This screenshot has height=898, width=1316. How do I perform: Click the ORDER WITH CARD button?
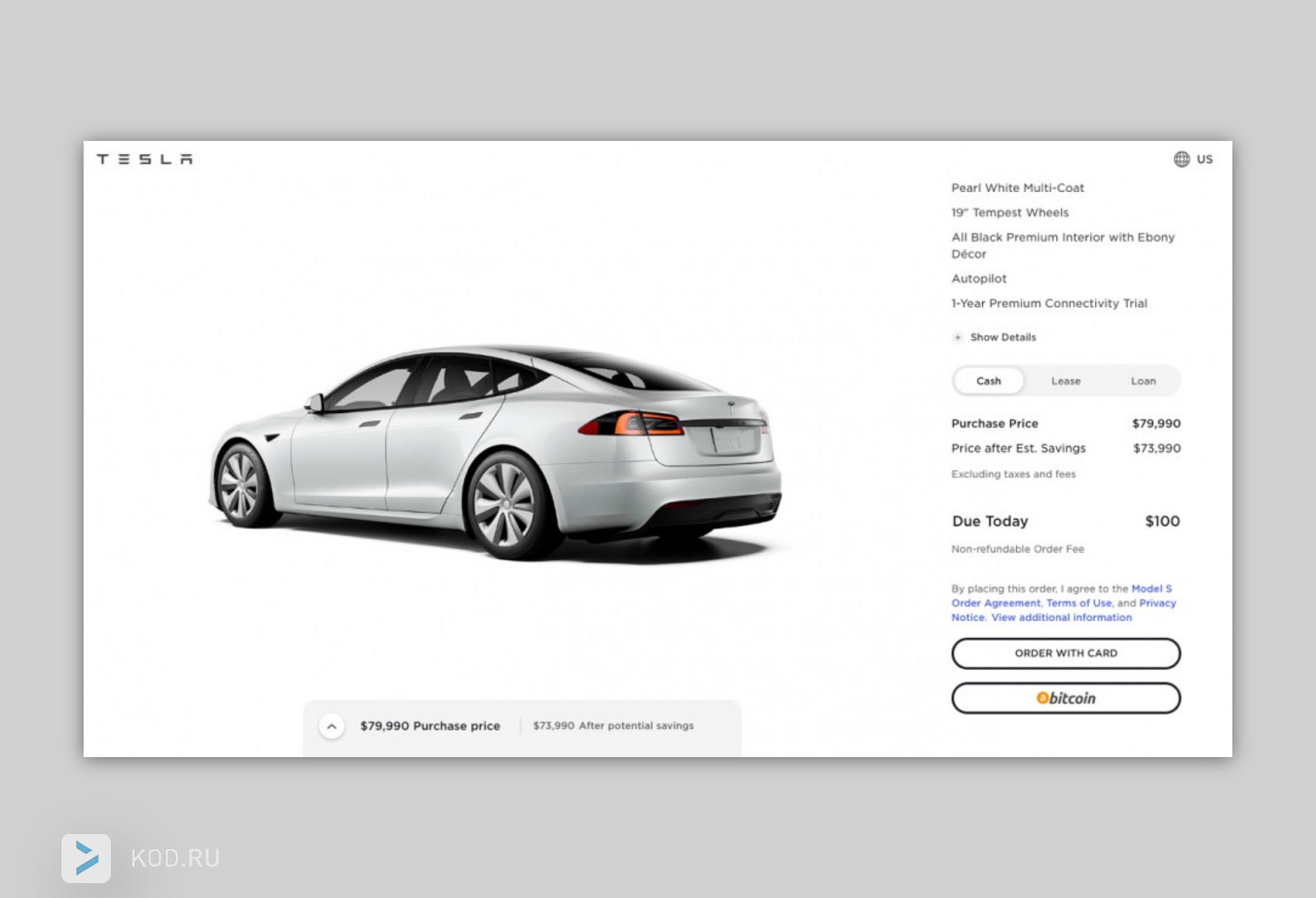1066,653
